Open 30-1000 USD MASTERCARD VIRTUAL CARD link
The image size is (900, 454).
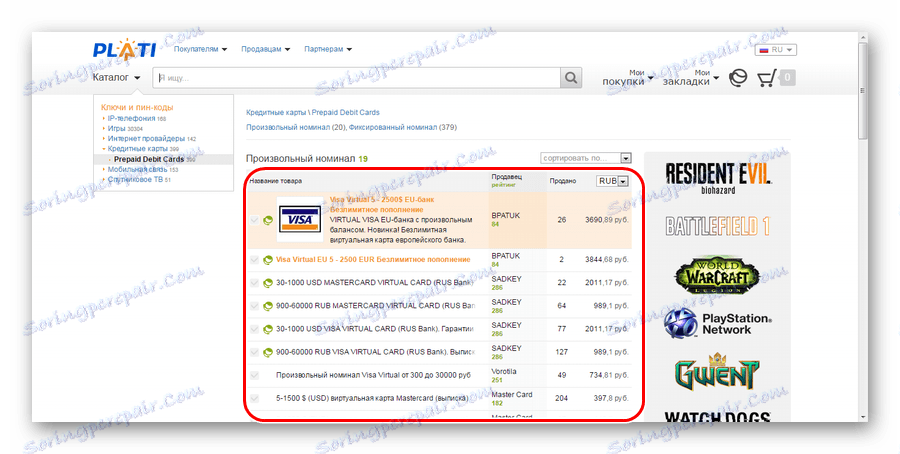[375, 282]
